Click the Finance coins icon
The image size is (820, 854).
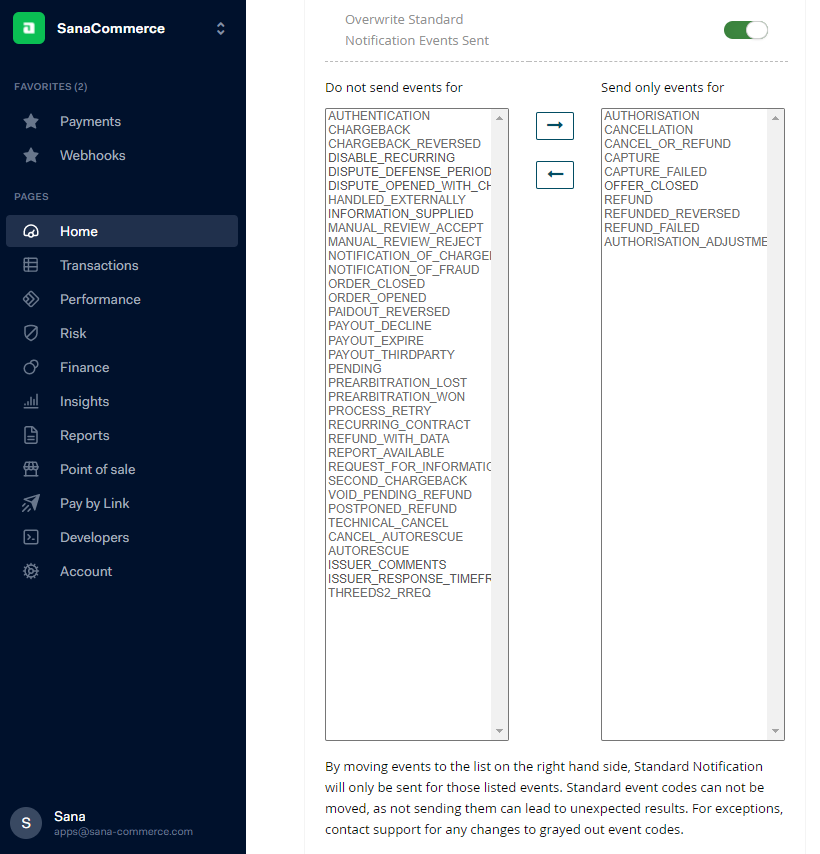pyautogui.click(x=31, y=367)
